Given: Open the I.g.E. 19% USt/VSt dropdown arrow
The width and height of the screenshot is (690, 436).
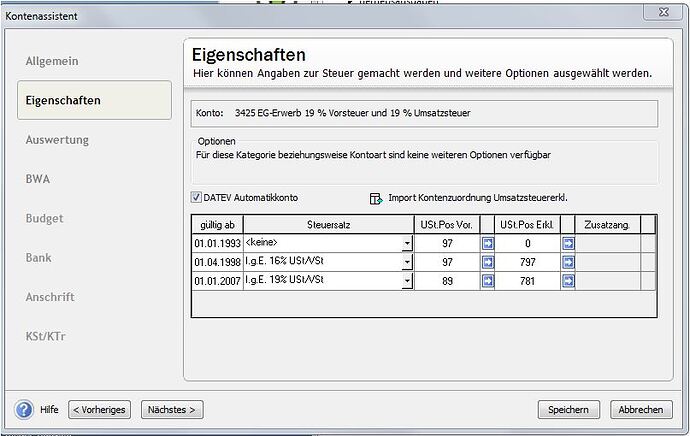Looking at the screenshot, I should pos(407,281).
